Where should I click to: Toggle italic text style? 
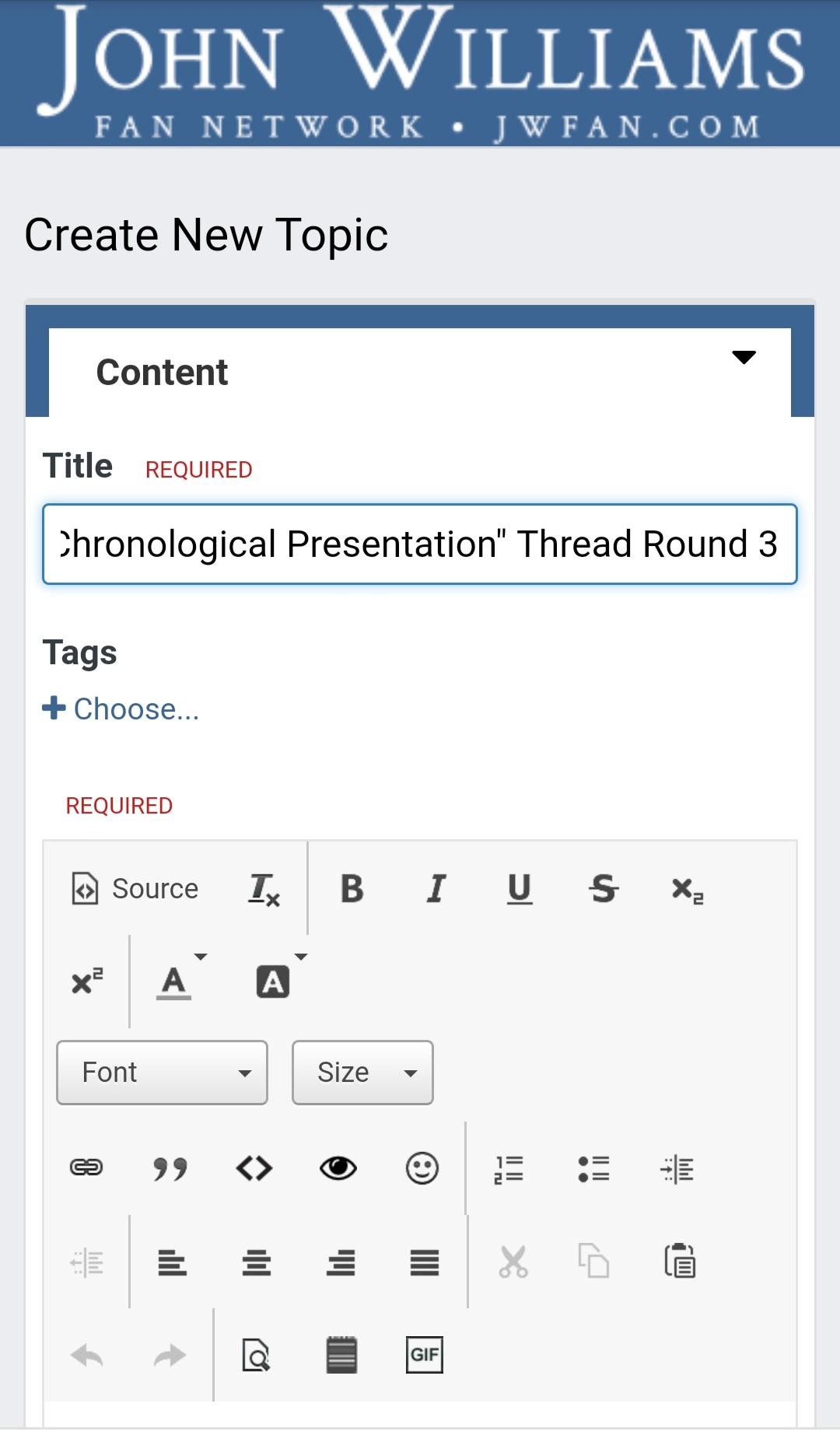(x=436, y=888)
